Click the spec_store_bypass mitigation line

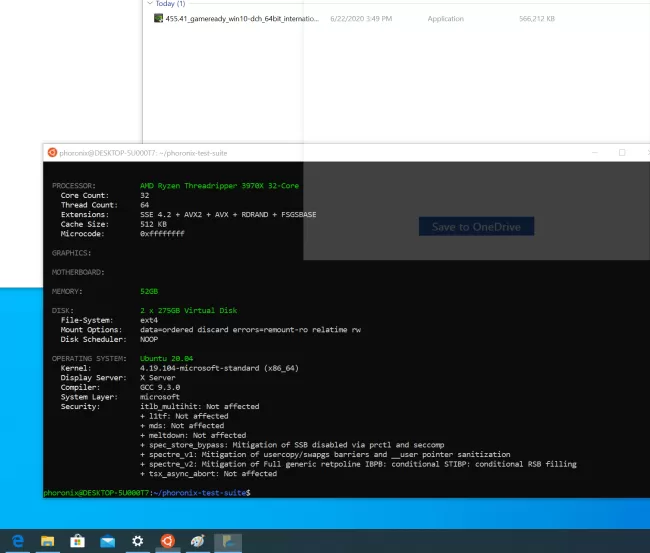coord(292,445)
